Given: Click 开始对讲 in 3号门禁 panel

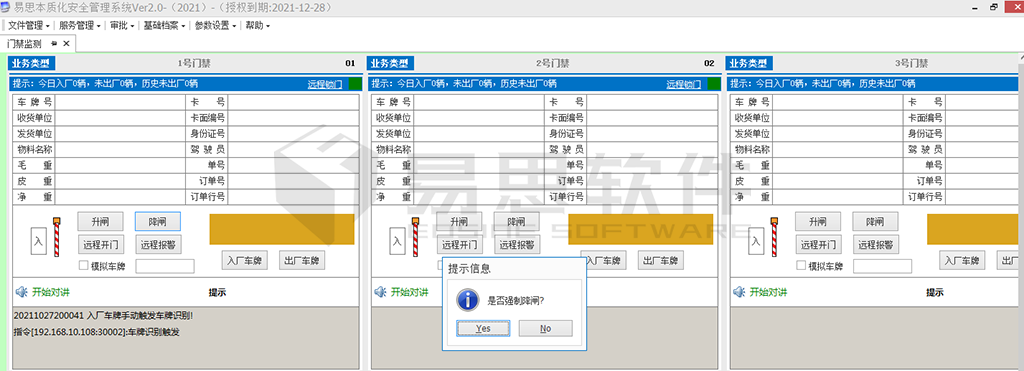Looking at the screenshot, I should coord(769,292).
